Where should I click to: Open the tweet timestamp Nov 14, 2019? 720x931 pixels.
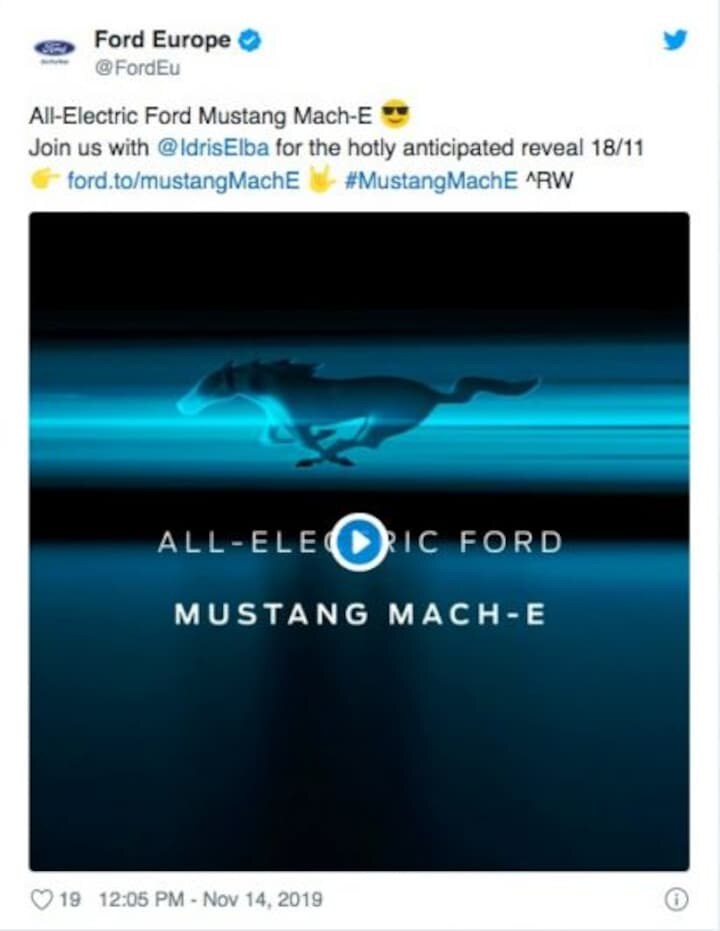(210, 900)
